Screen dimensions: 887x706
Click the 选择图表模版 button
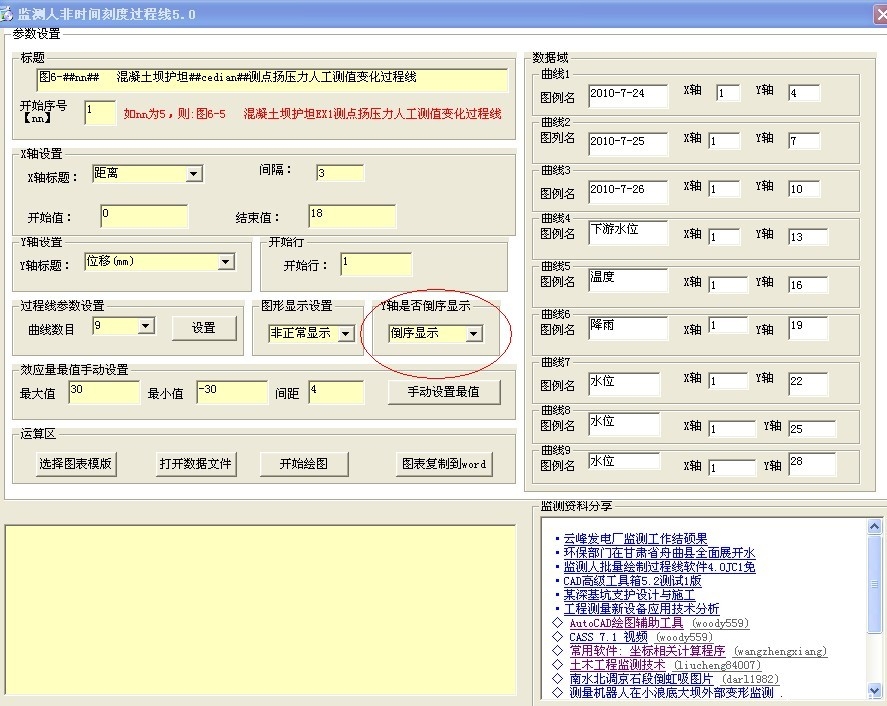tap(76, 464)
